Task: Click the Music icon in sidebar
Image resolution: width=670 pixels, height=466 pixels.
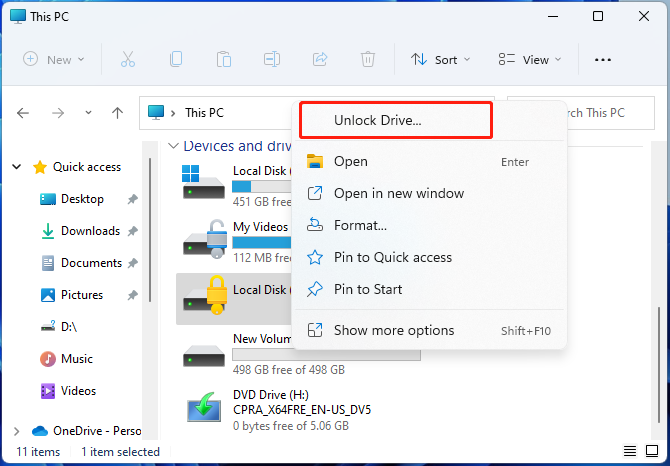Action: click(x=48, y=359)
